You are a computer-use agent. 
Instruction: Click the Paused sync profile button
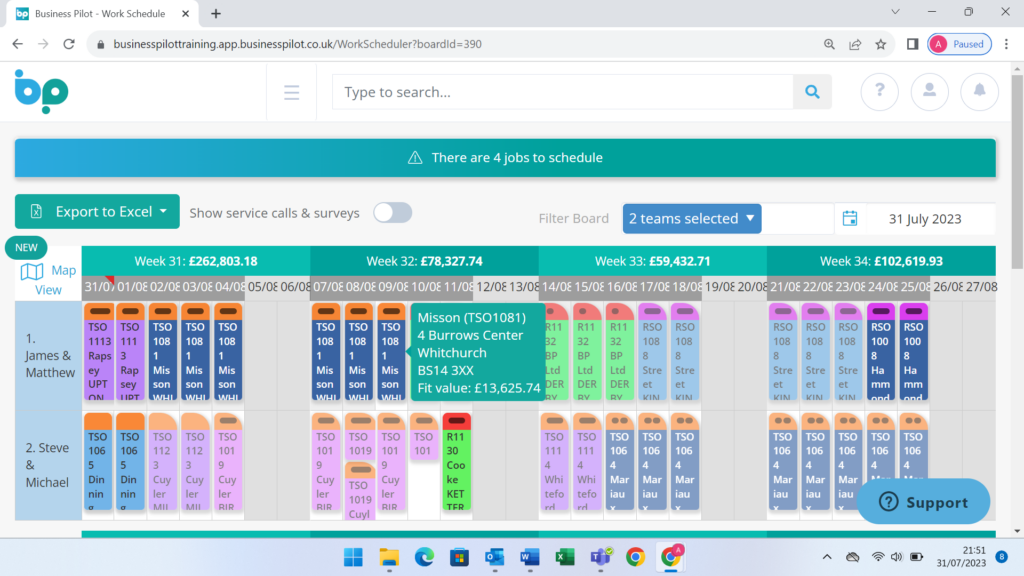pyautogui.click(x=959, y=44)
